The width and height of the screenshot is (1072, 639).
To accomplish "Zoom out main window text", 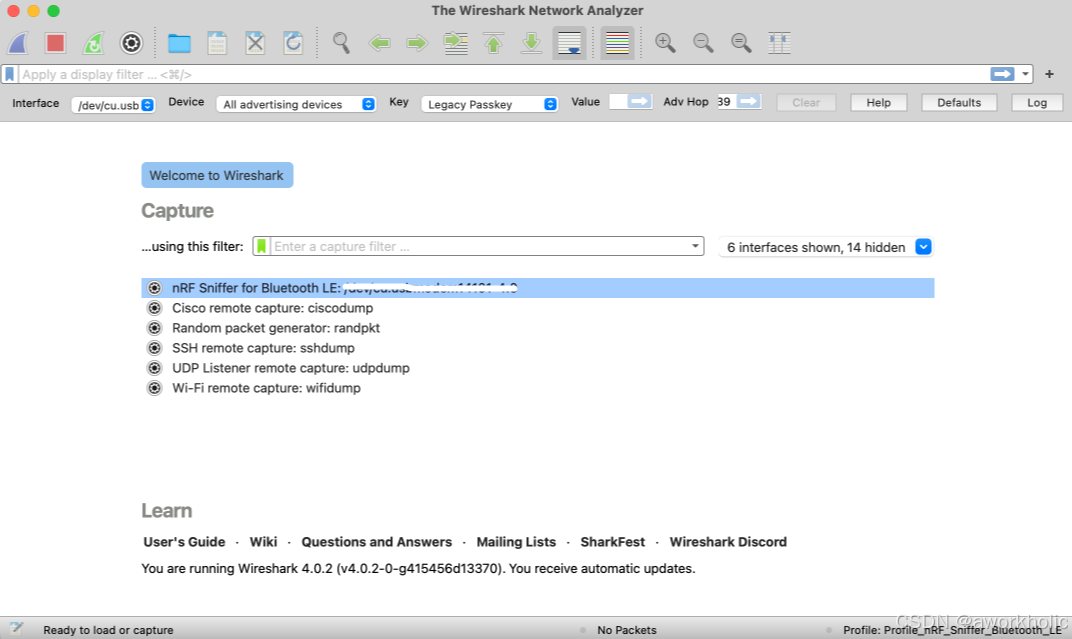I will coord(703,43).
